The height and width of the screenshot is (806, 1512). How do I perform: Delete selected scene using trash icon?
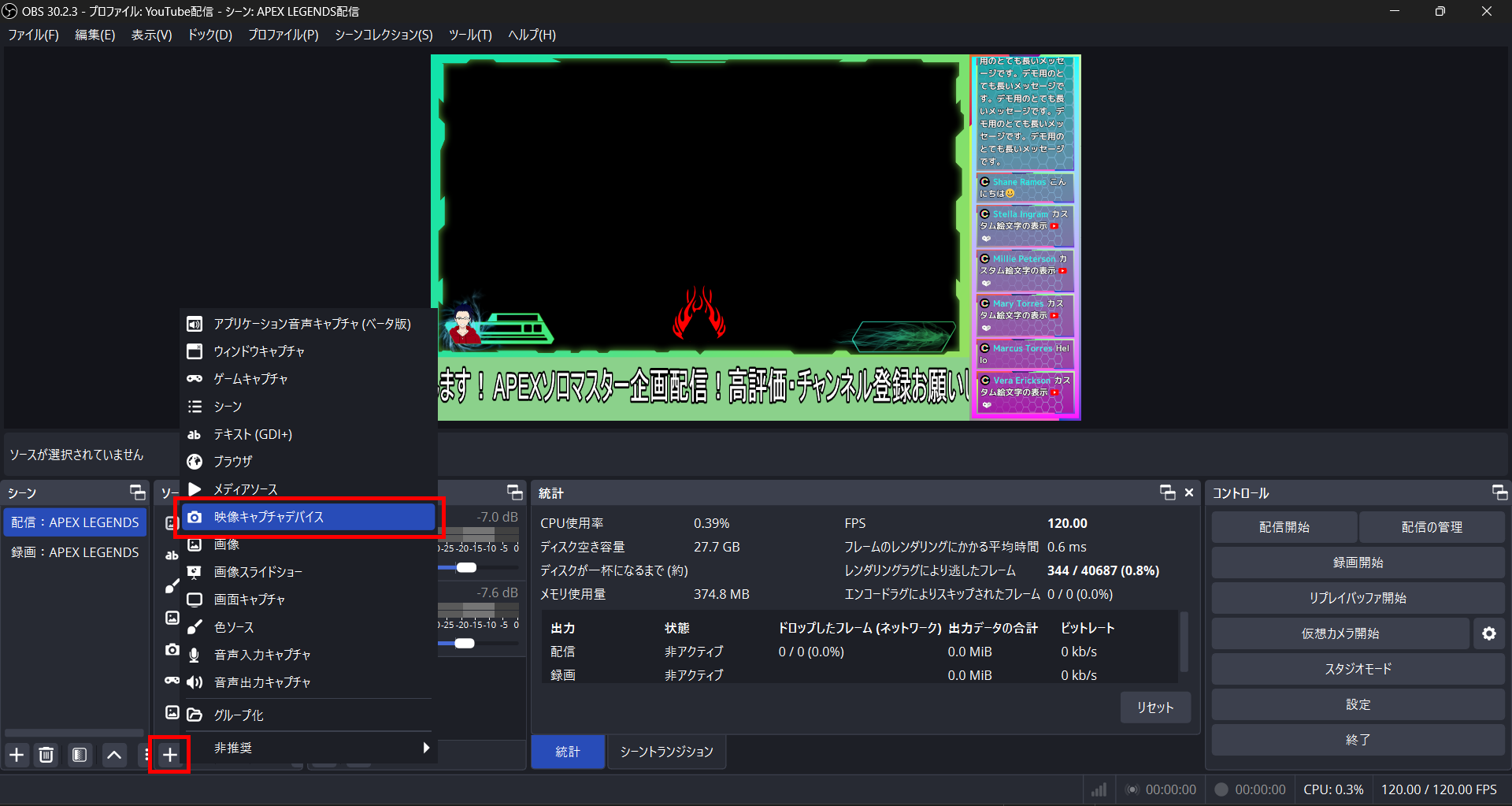(x=46, y=754)
